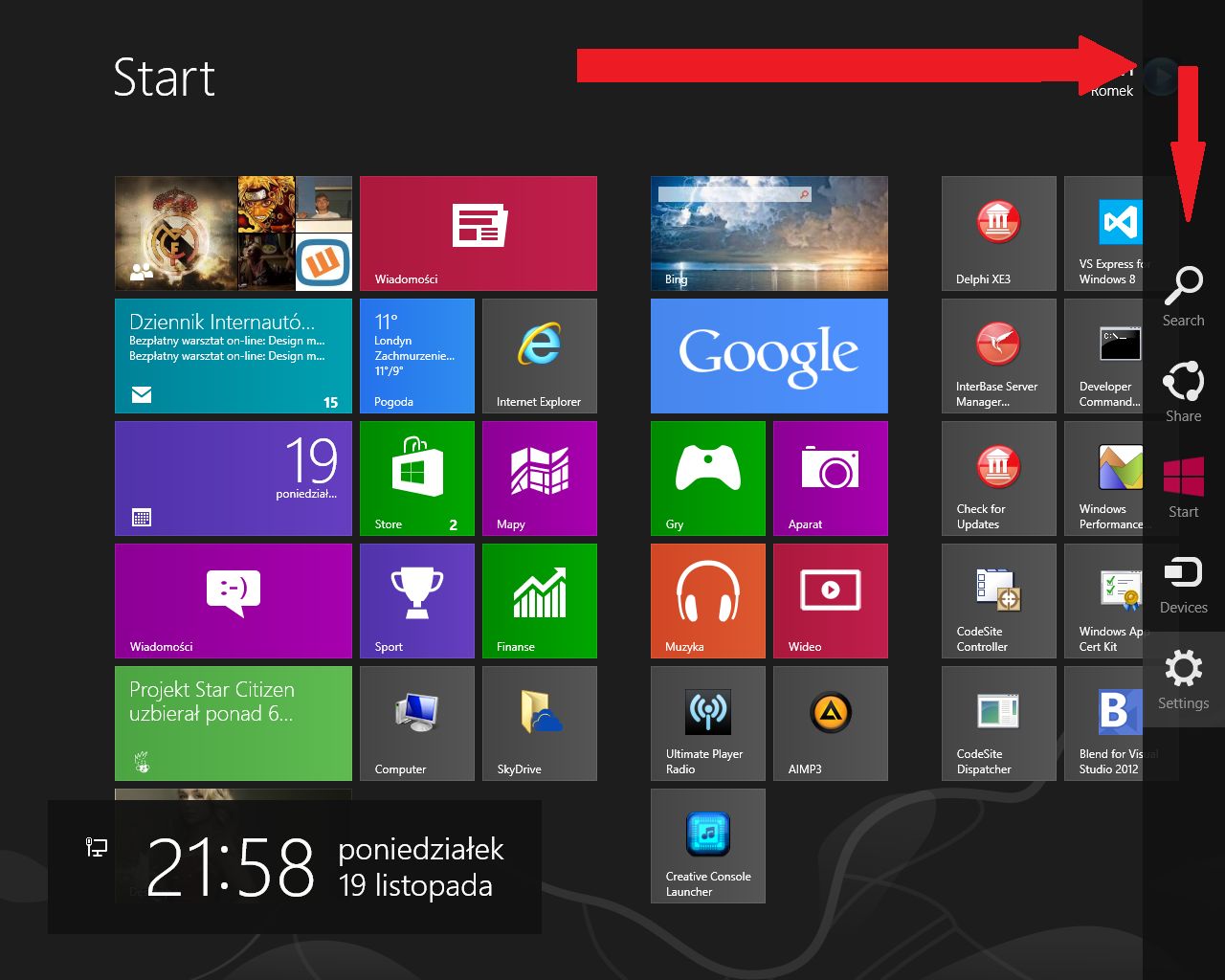Open the SkyDrive tile
Screen dimensions: 1225x980
540,724
